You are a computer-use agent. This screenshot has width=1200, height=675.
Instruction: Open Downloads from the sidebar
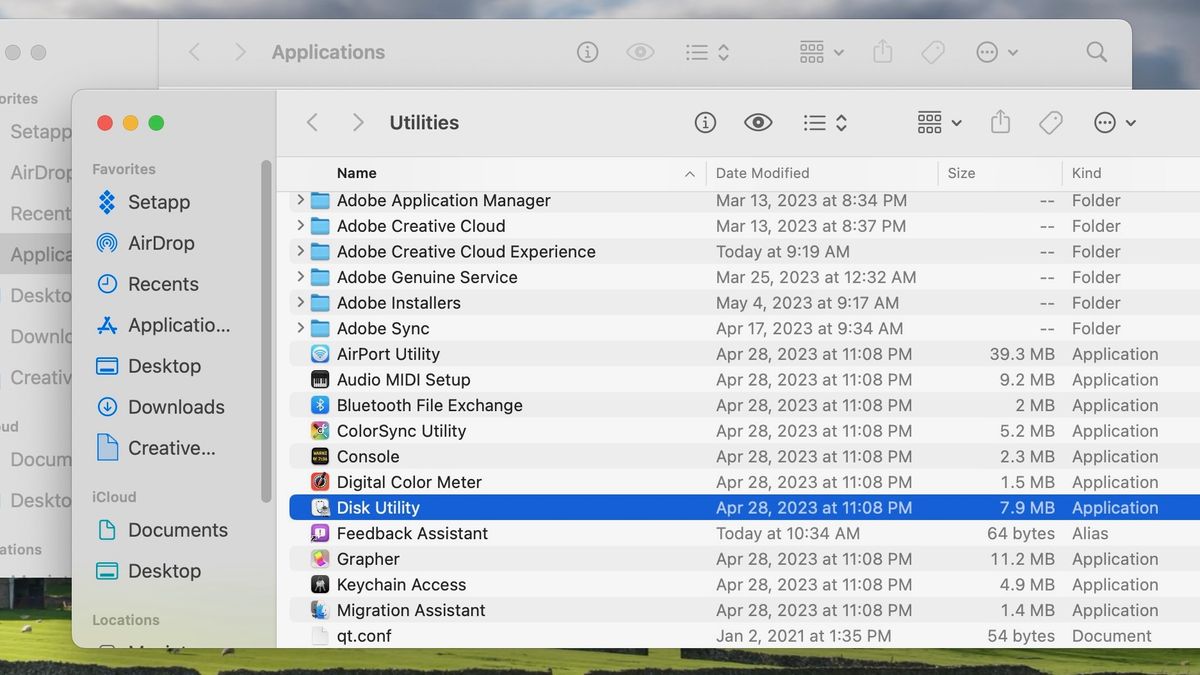click(160, 406)
